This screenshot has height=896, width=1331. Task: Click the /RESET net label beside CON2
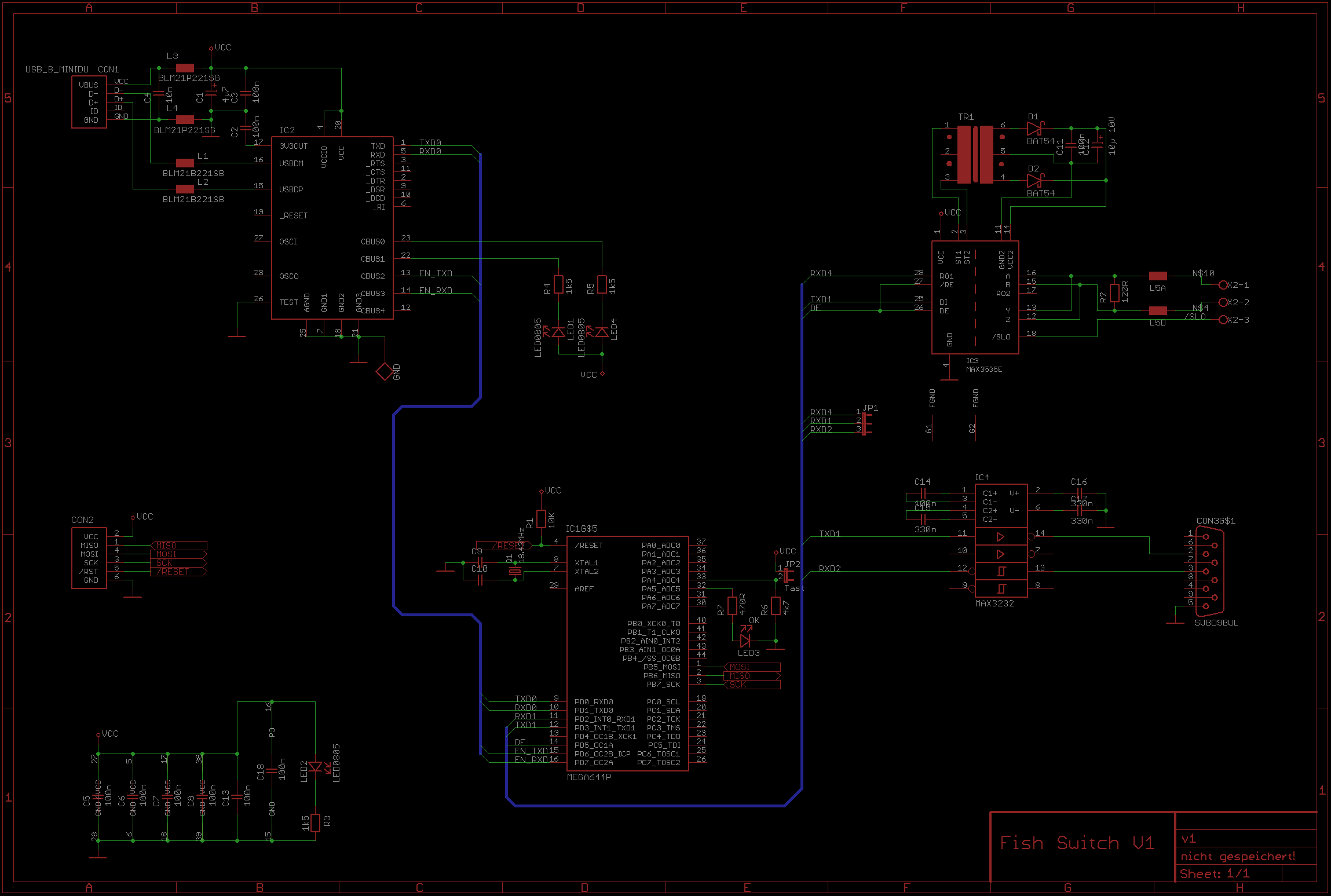pos(178,572)
